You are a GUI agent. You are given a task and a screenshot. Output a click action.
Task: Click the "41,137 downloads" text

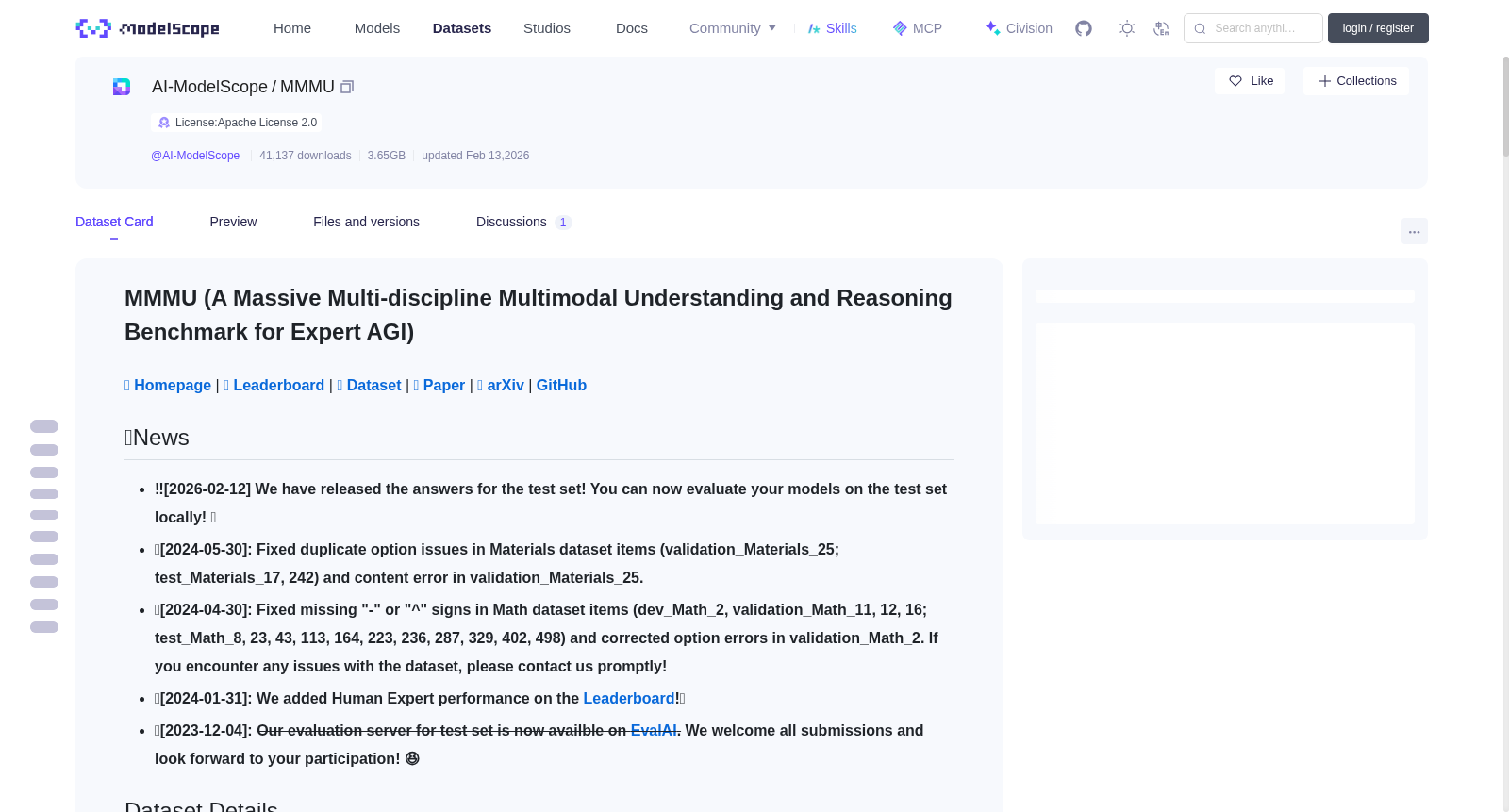306,156
